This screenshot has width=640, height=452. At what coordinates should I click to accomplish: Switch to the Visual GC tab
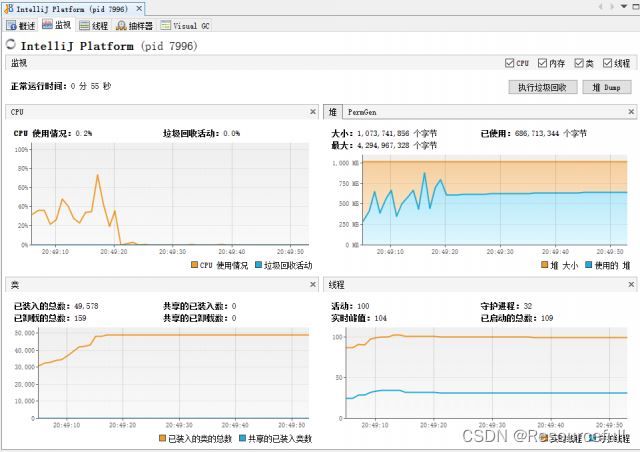pyautogui.click(x=185, y=26)
